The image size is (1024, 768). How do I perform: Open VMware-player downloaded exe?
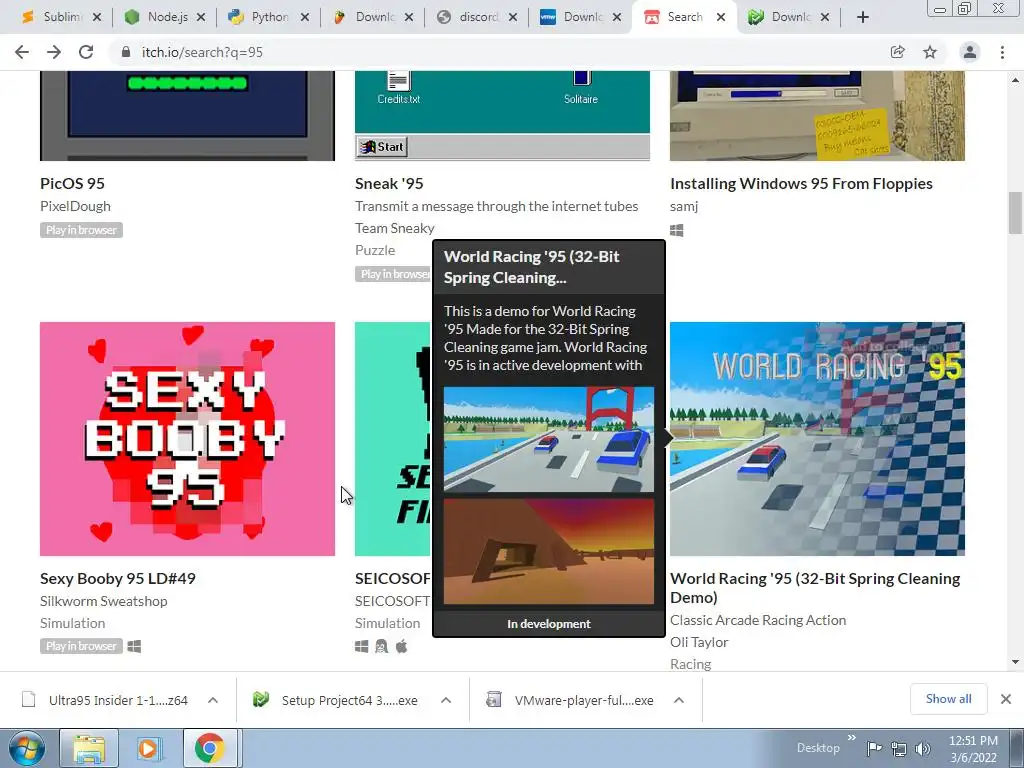pyautogui.click(x=569, y=700)
